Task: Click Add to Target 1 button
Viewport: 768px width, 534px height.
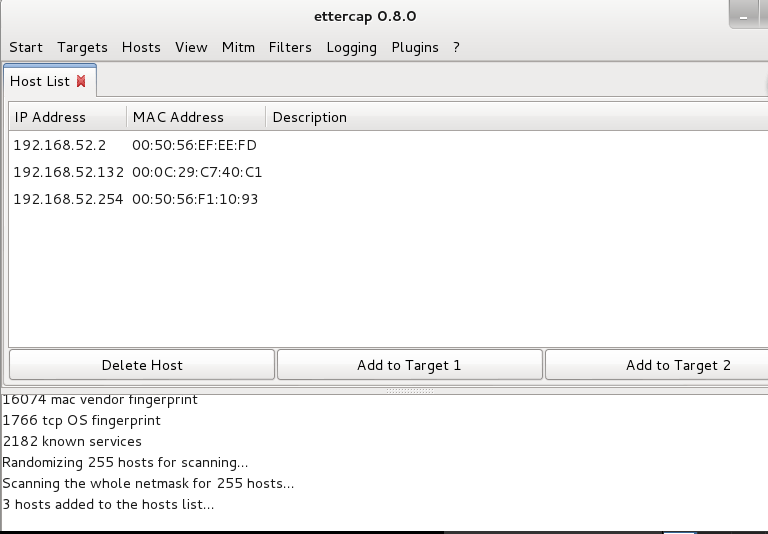Action: 409,365
